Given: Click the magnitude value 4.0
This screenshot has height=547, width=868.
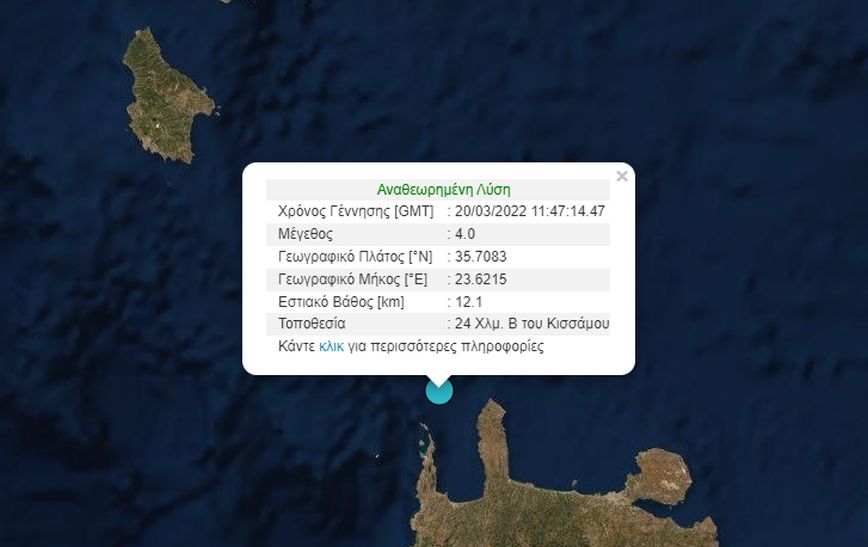Looking at the screenshot, I should pos(465,234).
